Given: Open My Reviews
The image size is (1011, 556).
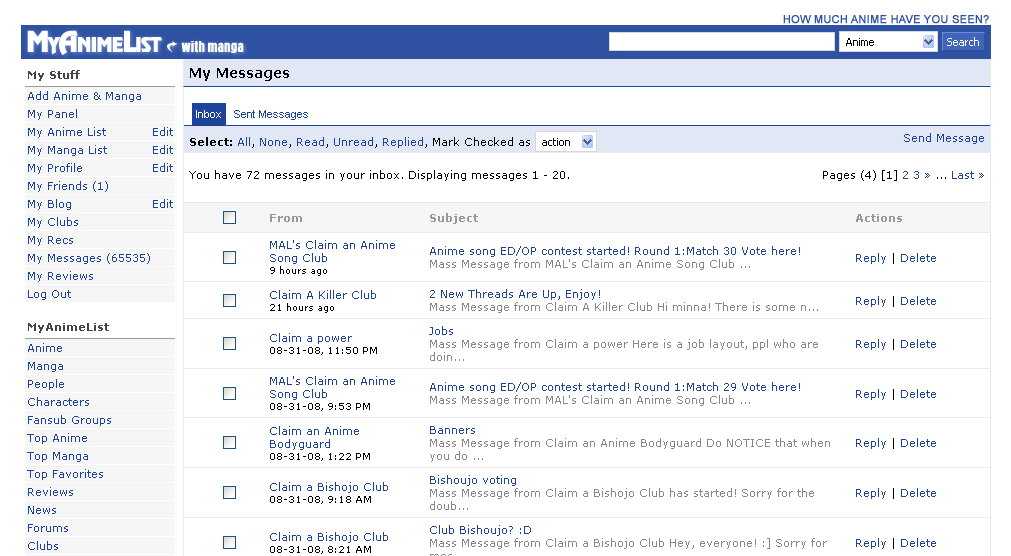Looking at the screenshot, I should pos(60,277).
